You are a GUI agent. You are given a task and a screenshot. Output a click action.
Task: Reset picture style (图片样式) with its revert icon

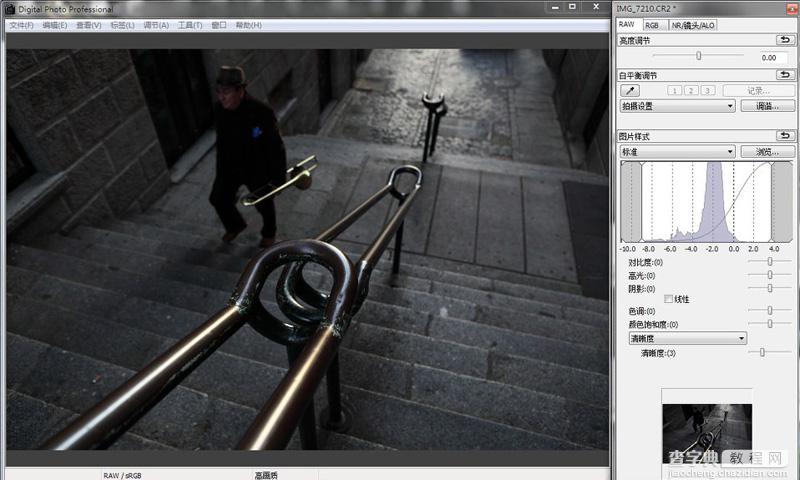(785, 136)
